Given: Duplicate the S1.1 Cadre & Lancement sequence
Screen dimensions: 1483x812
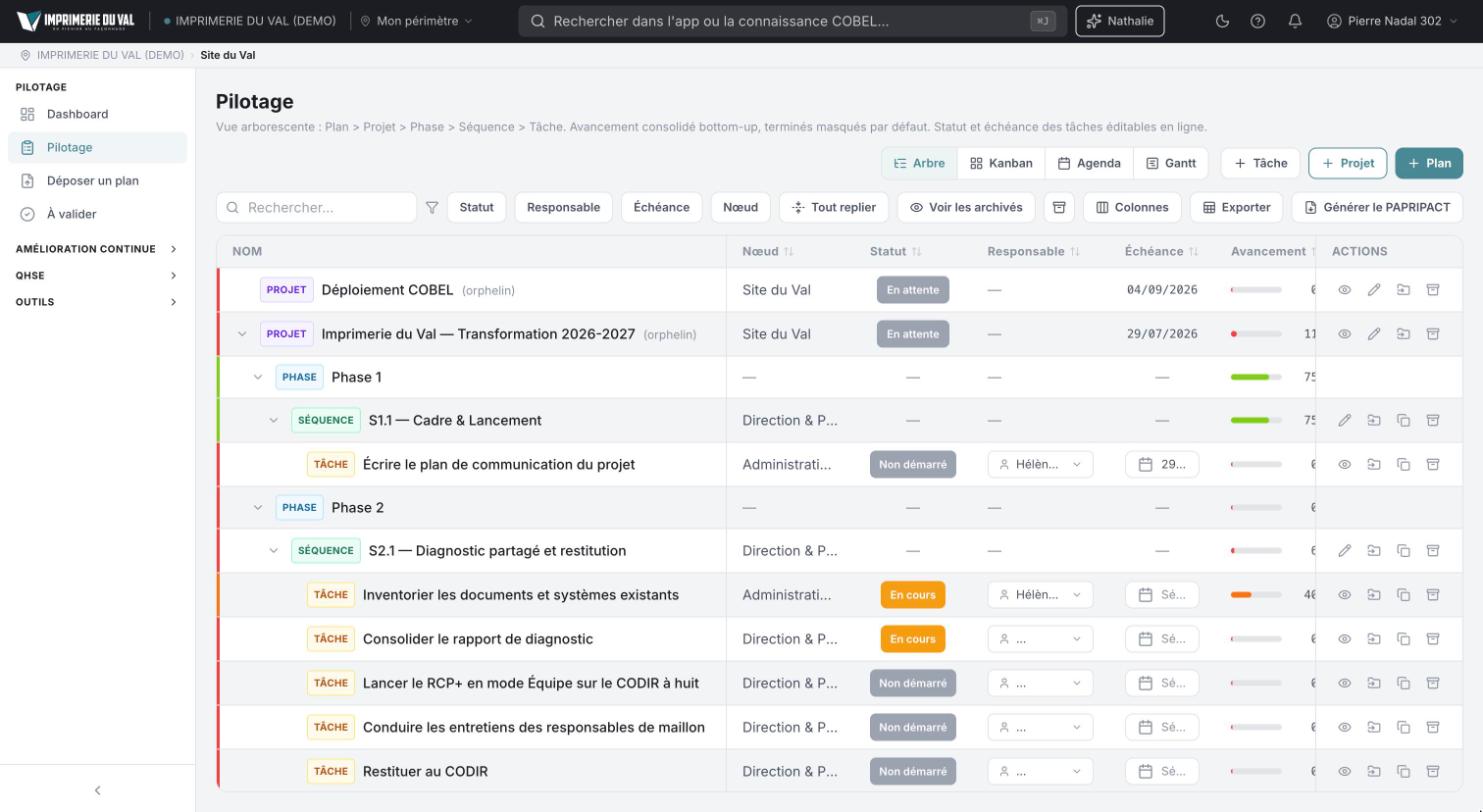Looking at the screenshot, I should (1403, 420).
